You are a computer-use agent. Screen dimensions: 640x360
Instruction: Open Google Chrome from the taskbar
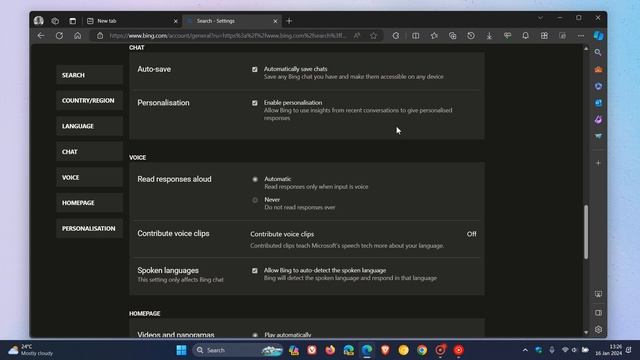point(422,350)
